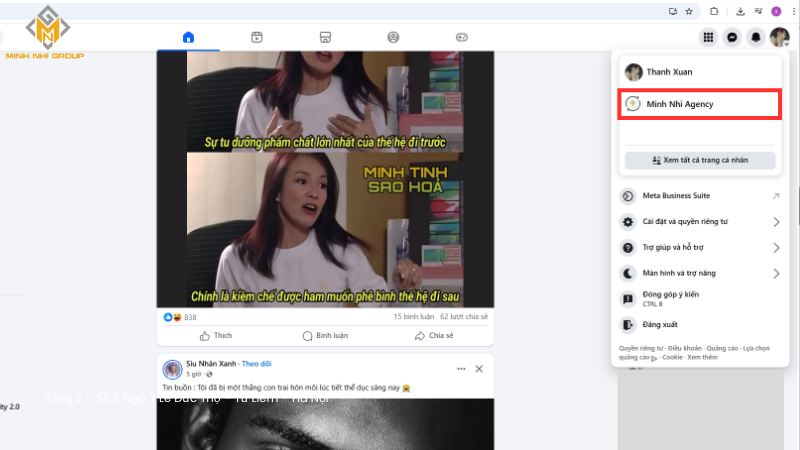Viewport: 800px width, 450px height.
Task: Expand chevron beside Trợ giúp và hỗ trợ
Action: [x=776, y=248]
